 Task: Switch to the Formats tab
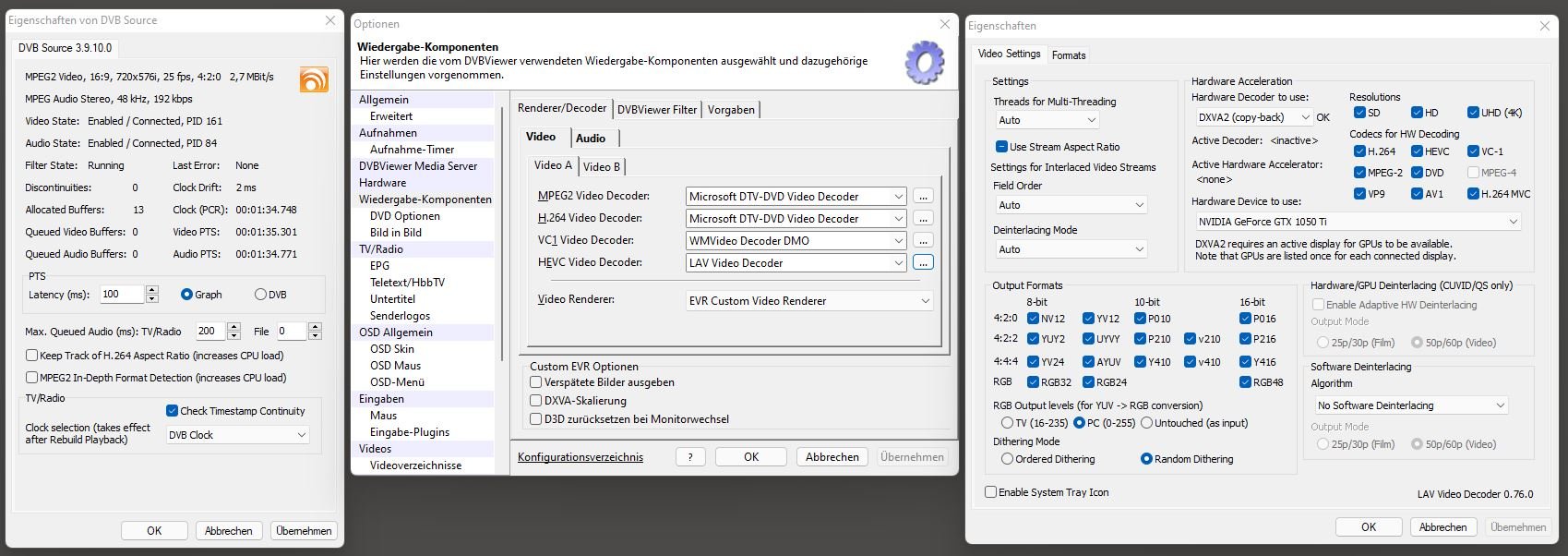click(1069, 55)
